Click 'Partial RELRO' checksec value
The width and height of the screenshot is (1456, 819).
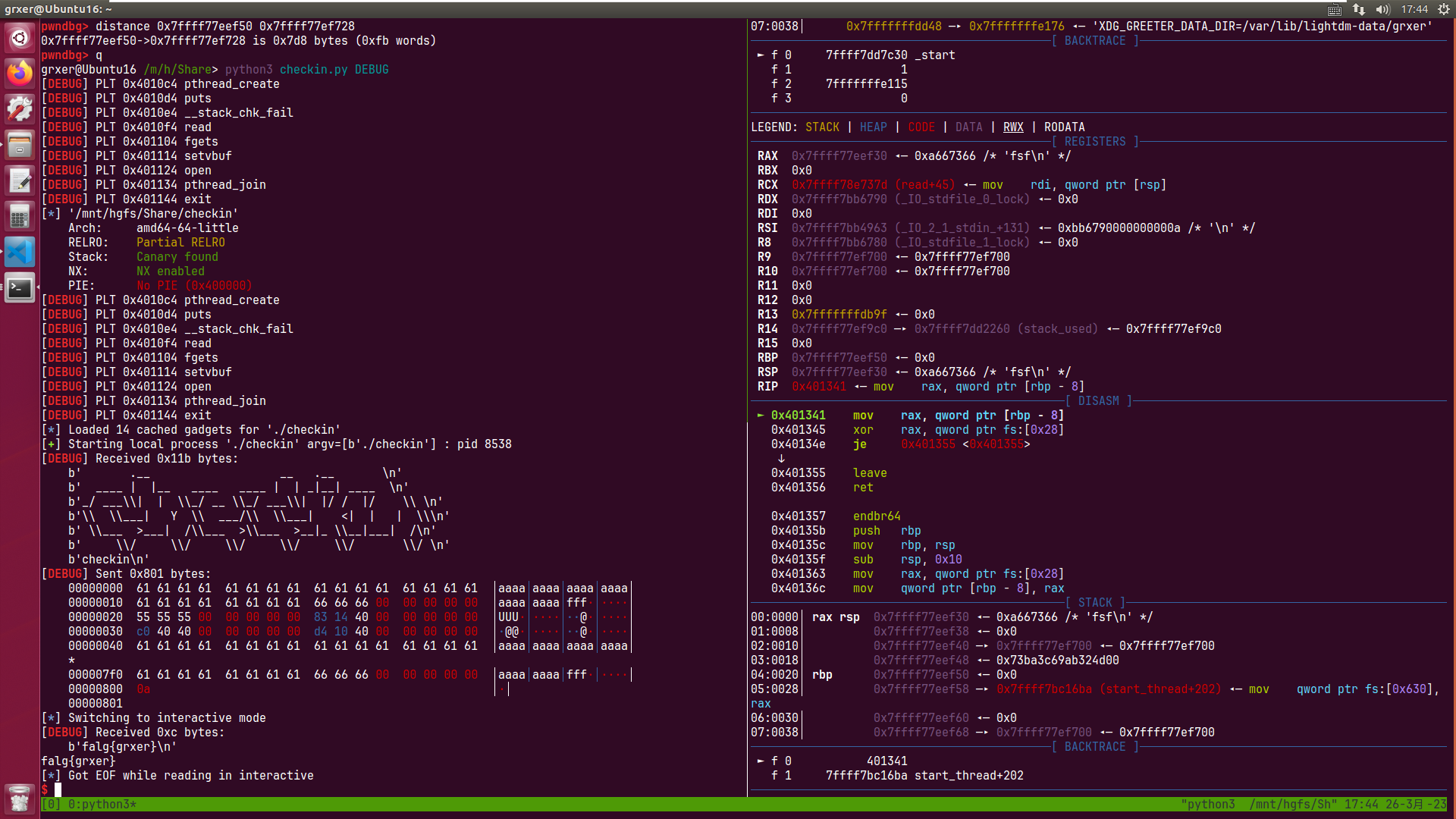(180, 243)
